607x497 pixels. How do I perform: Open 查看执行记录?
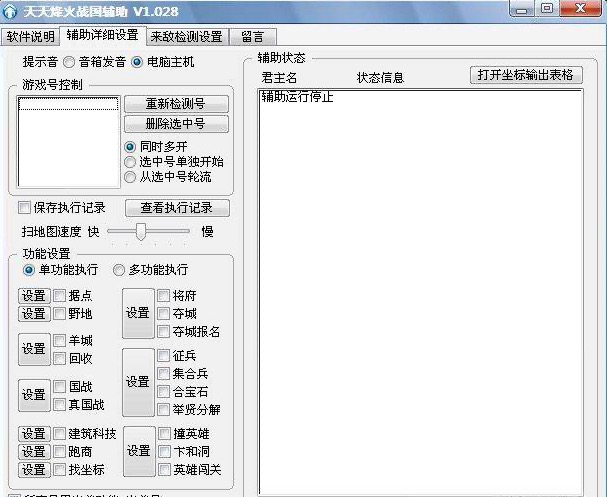pos(177,208)
